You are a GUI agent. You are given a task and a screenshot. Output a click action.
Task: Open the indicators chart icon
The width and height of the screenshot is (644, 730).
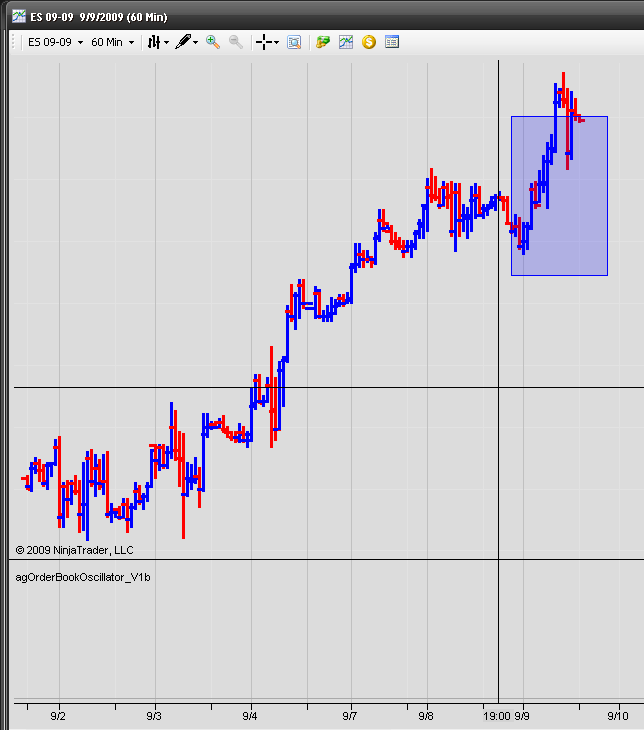pos(346,42)
